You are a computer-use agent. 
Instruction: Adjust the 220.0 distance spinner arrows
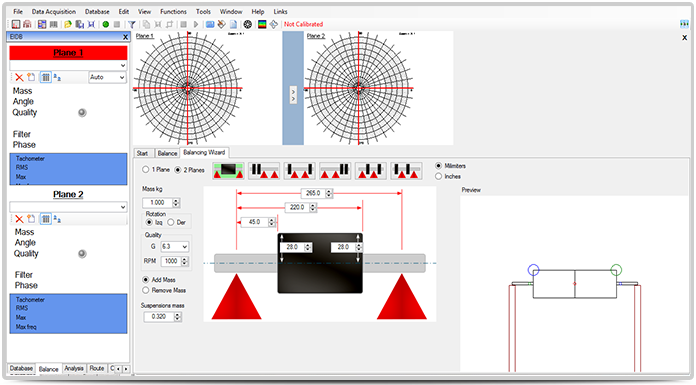point(313,207)
